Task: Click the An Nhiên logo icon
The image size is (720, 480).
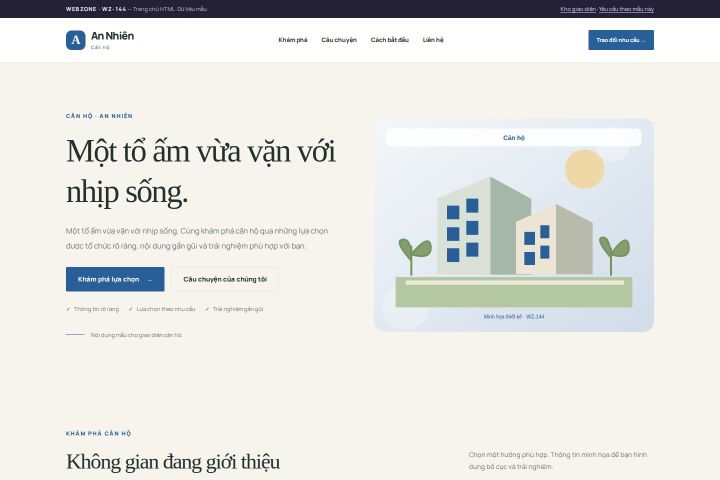Action: click(x=76, y=40)
